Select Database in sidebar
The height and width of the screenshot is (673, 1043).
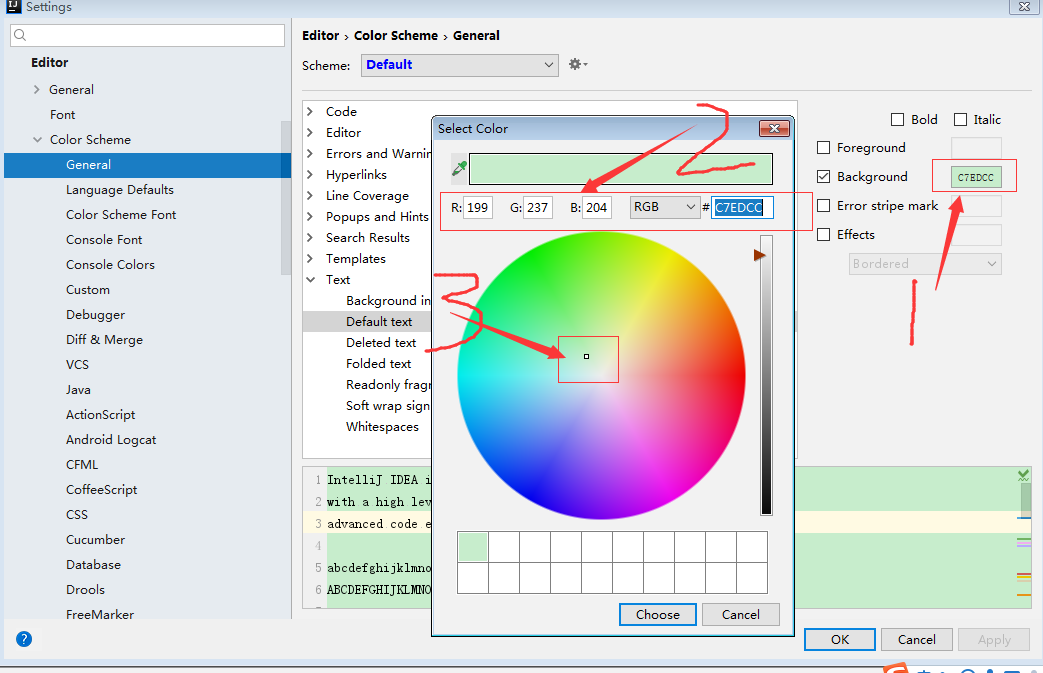tap(93, 565)
